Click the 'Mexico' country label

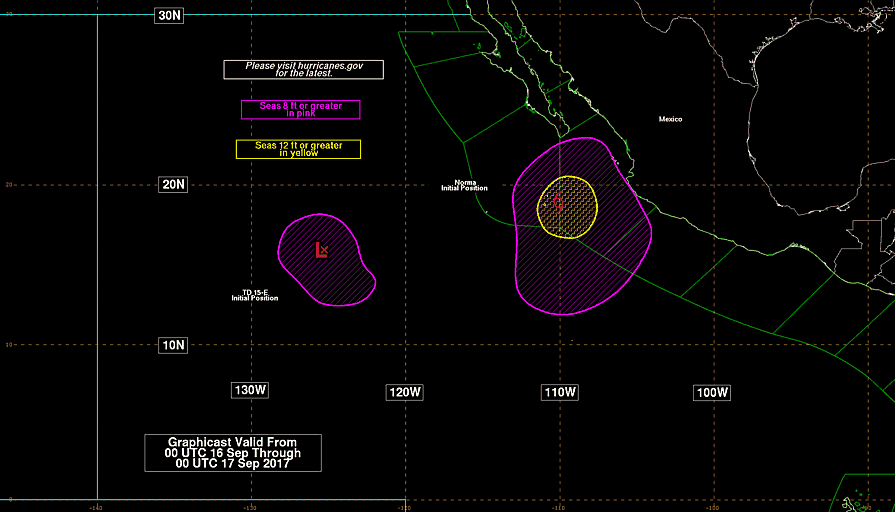click(670, 119)
